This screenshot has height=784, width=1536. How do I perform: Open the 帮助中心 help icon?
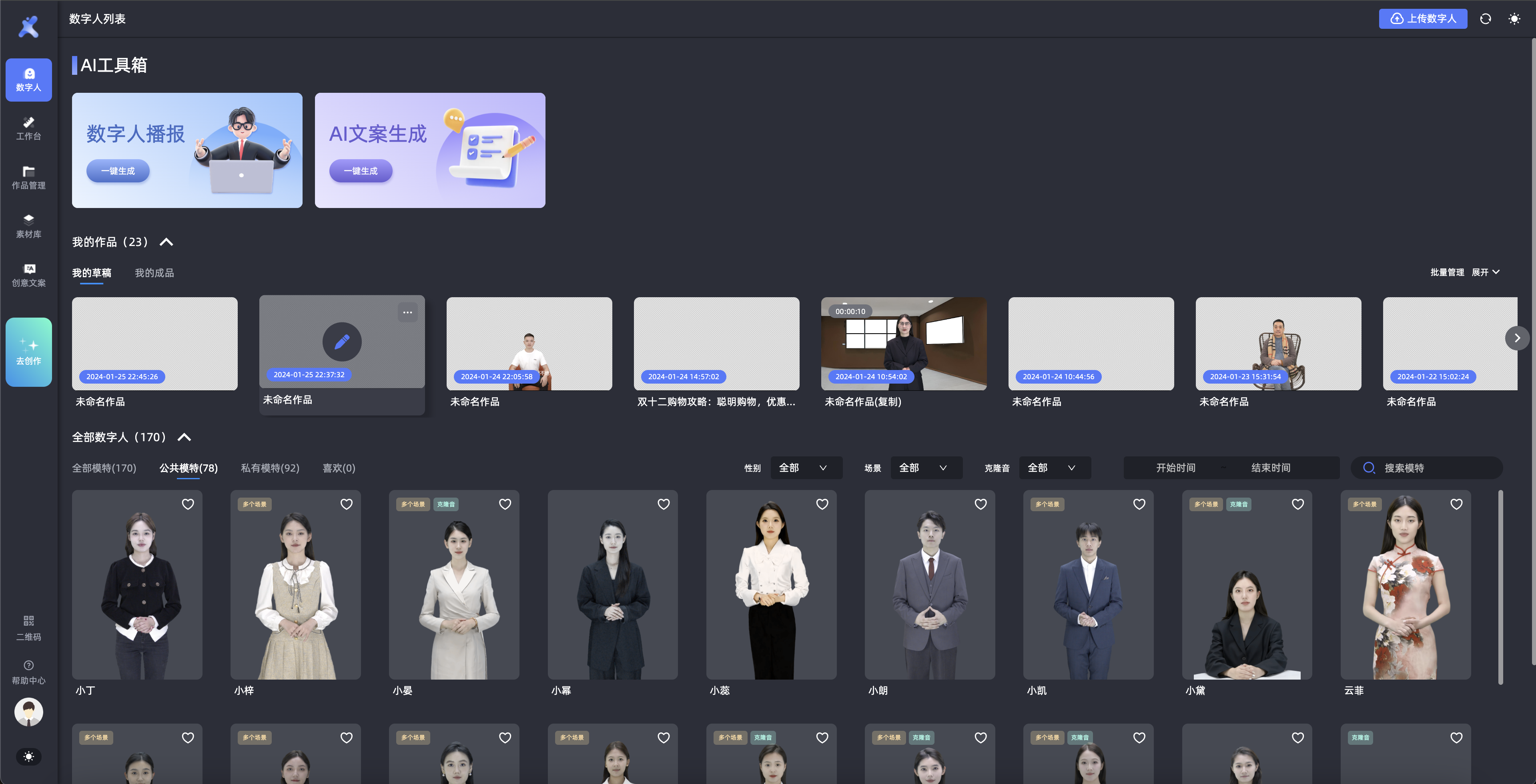tap(29, 672)
